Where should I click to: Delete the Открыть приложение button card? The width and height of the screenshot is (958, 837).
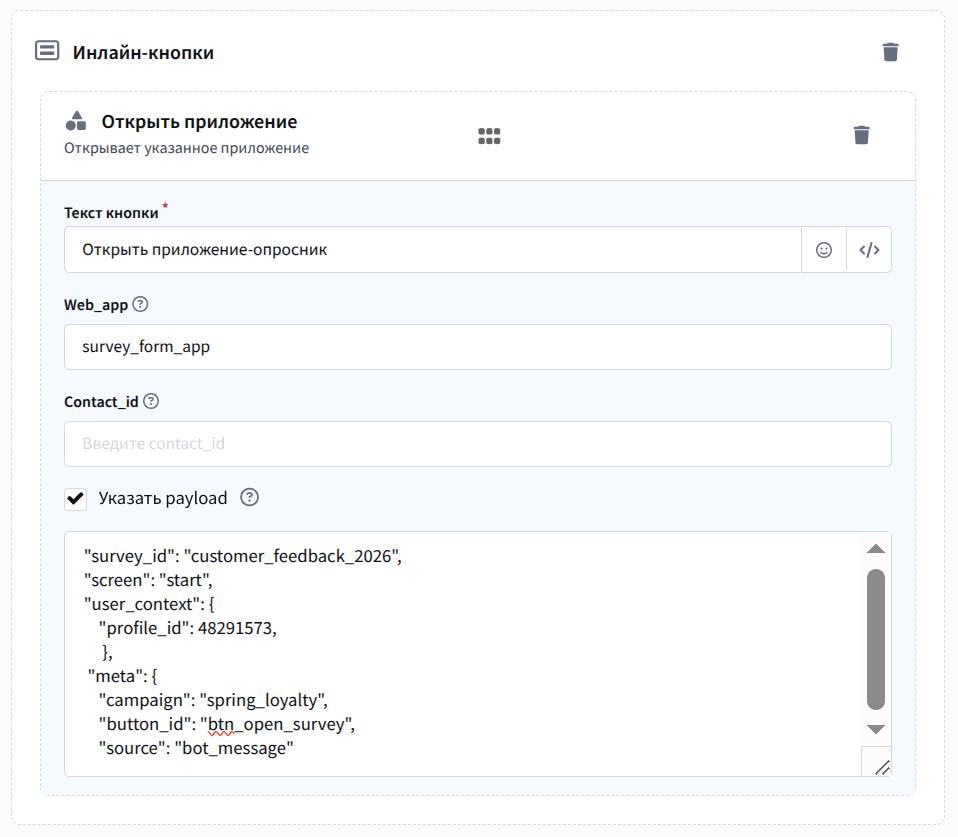pos(861,135)
